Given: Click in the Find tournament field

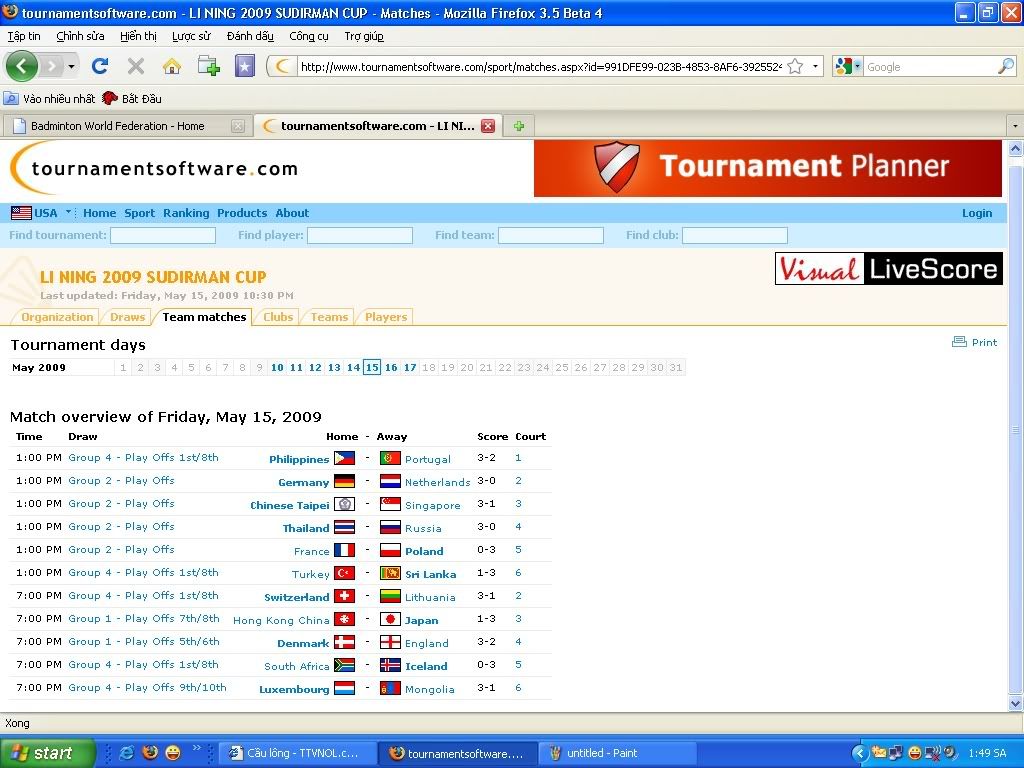Looking at the screenshot, I should pos(163,235).
